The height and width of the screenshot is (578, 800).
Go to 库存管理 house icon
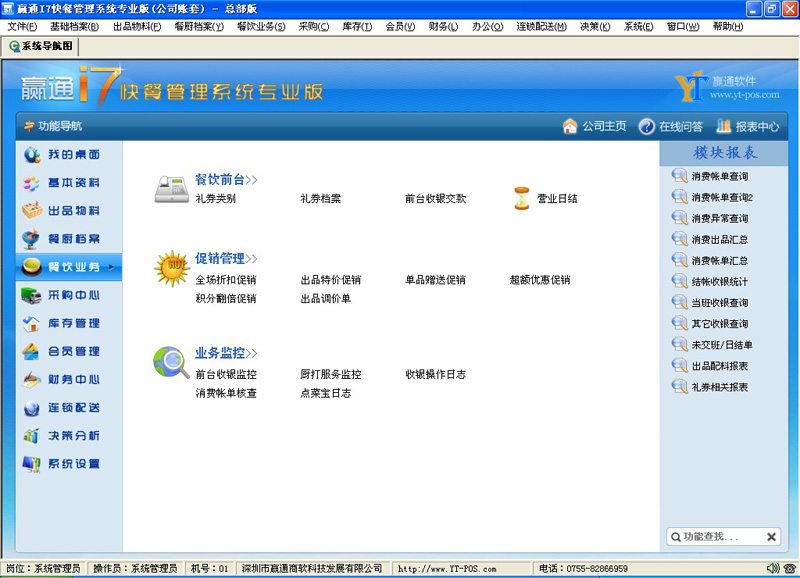[x=32, y=323]
